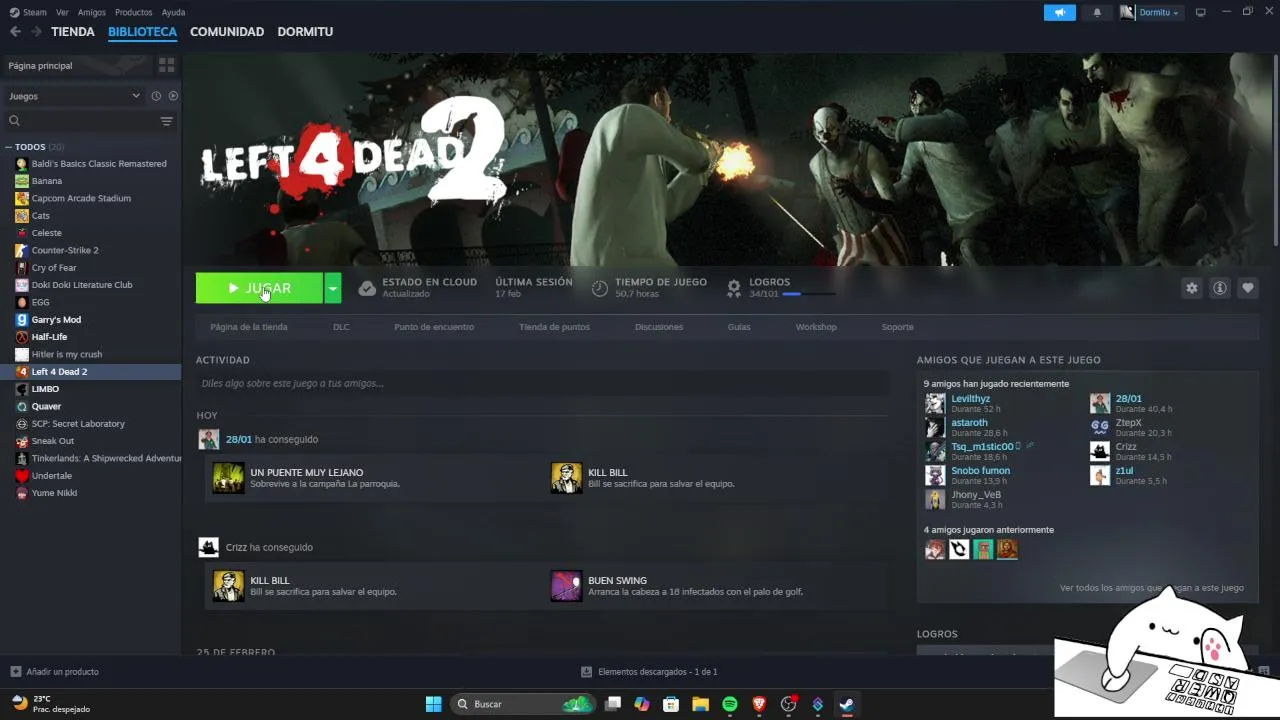Open Big Picture mode monitor icon
The image size is (1280, 720).
point(1201,12)
